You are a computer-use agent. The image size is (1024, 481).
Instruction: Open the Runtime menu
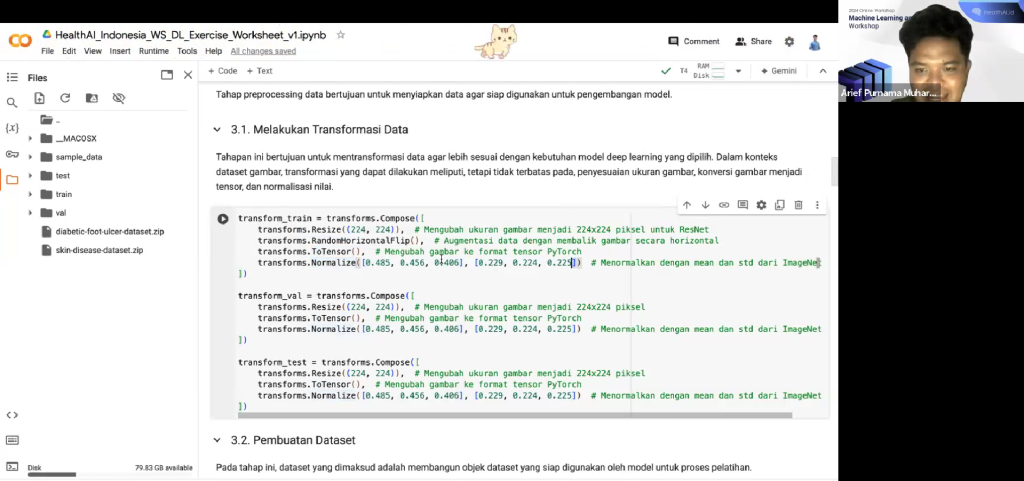(x=153, y=51)
